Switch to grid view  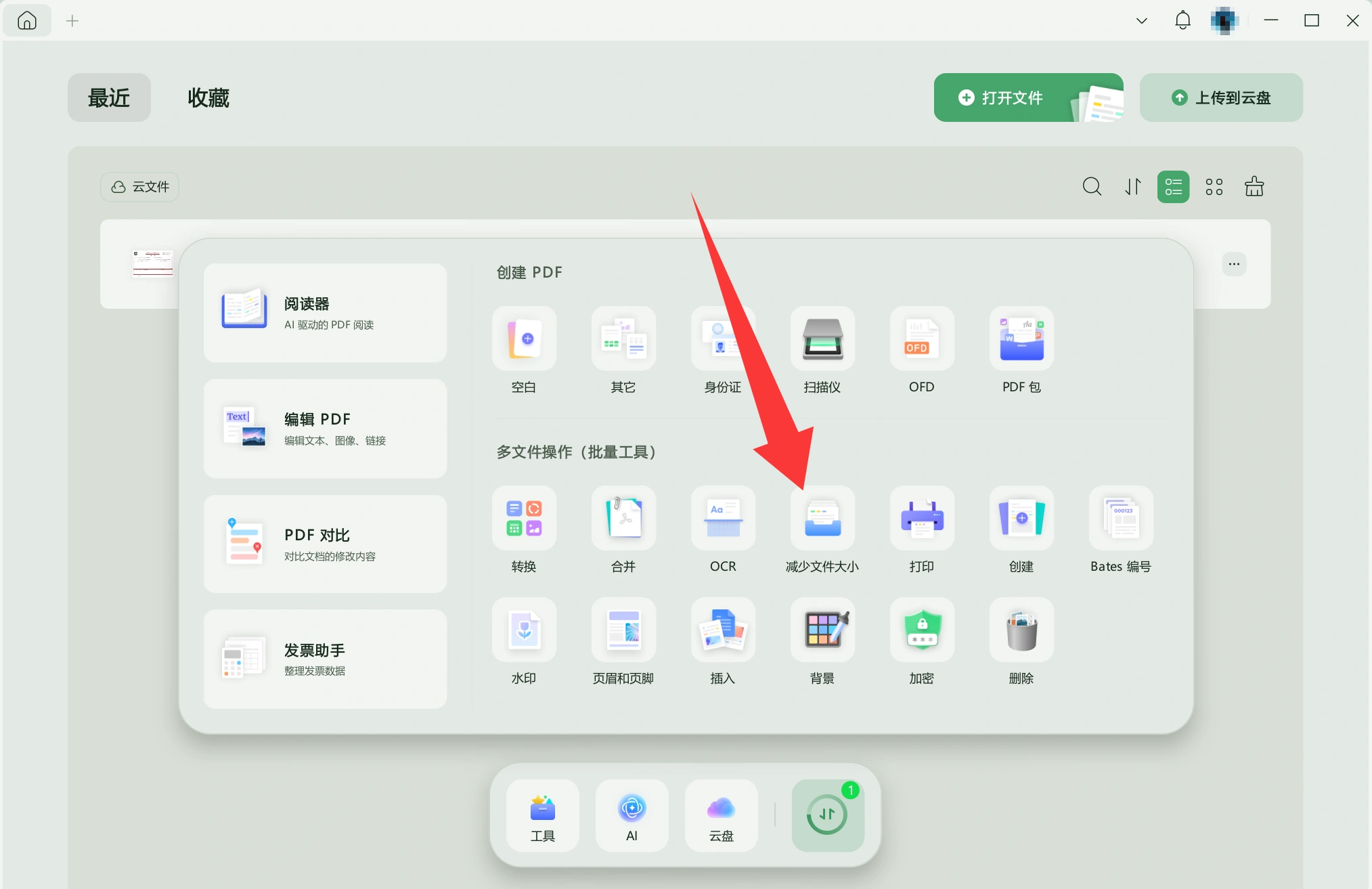(1214, 187)
